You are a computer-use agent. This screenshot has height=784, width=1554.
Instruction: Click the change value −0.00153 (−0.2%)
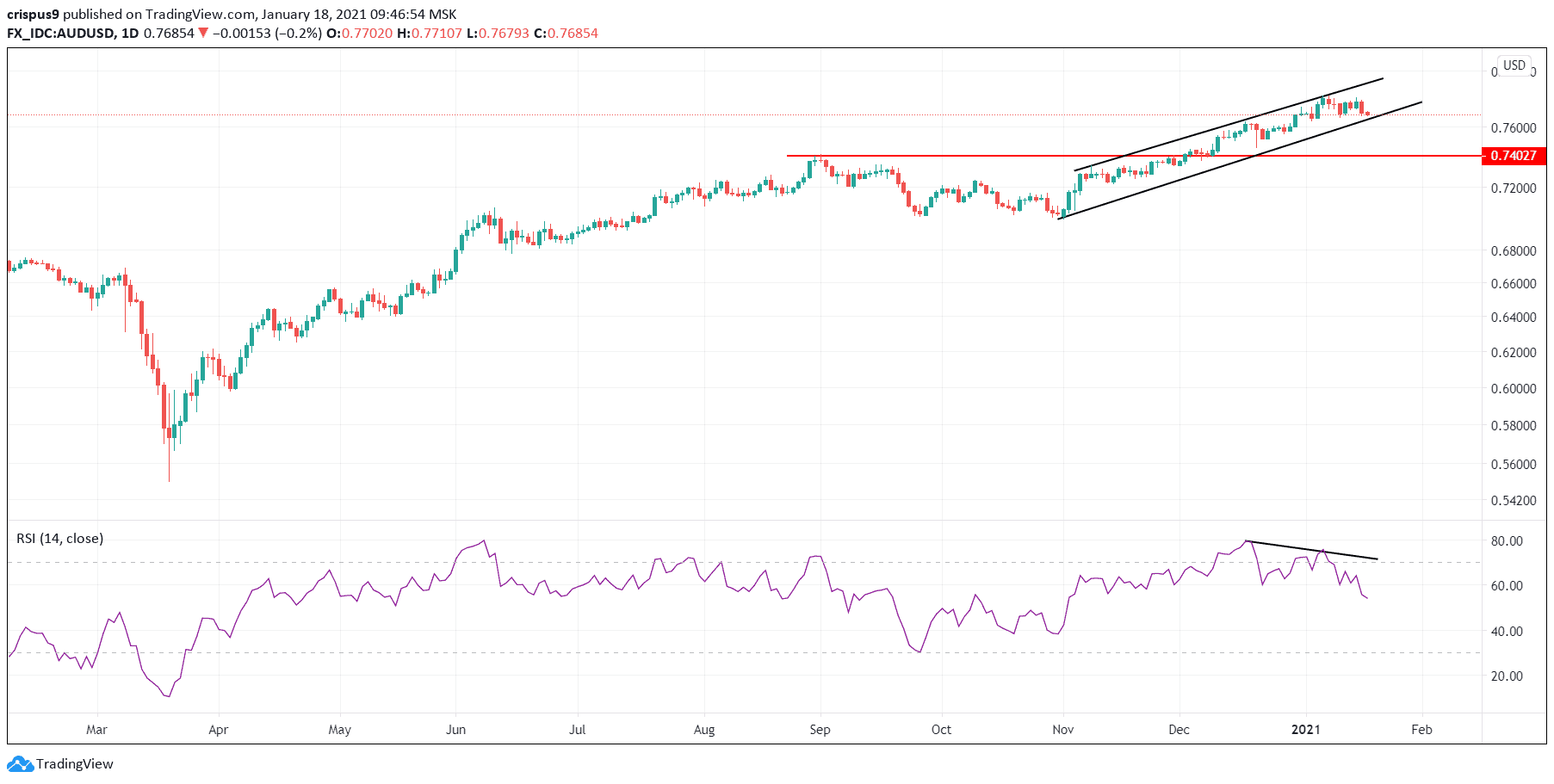click(268, 34)
